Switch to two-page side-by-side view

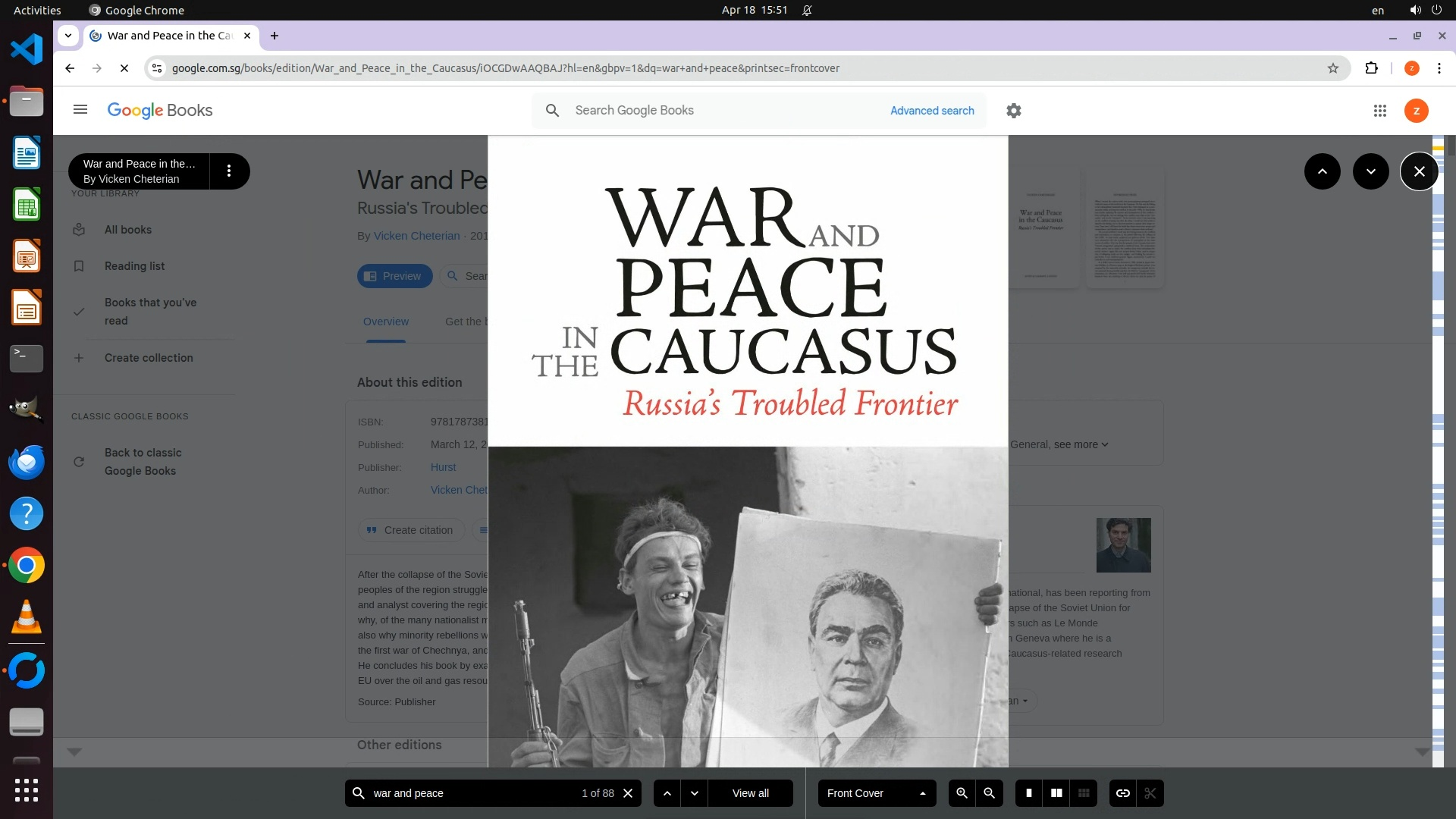(1056, 793)
